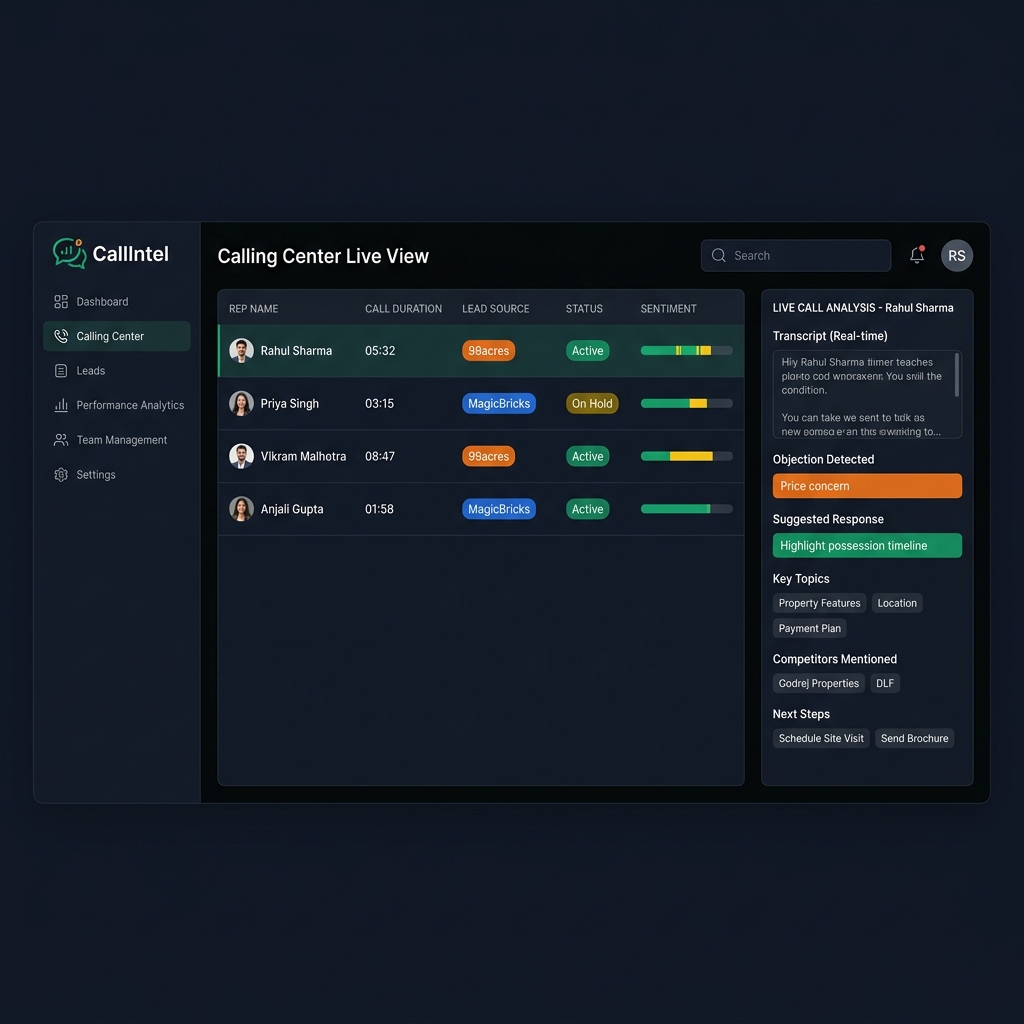Image resolution: width=1024 pixels, height=1024 pixels.
Task: Click Vikram Malhotra's sentiment bar
Action: click(686, 456)
